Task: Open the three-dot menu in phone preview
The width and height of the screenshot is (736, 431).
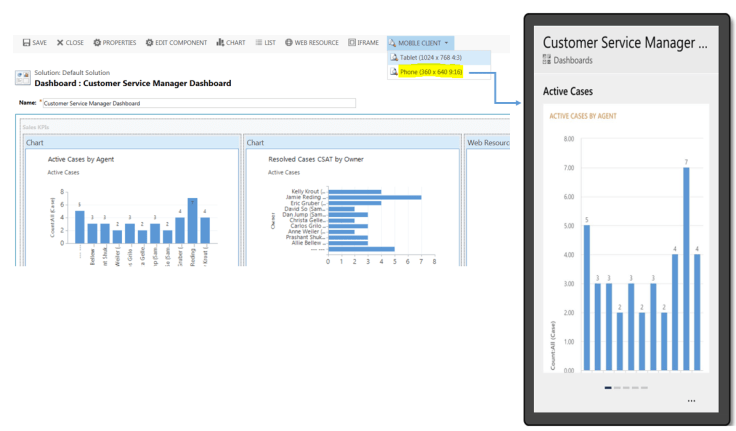Action: click(690, 401)
